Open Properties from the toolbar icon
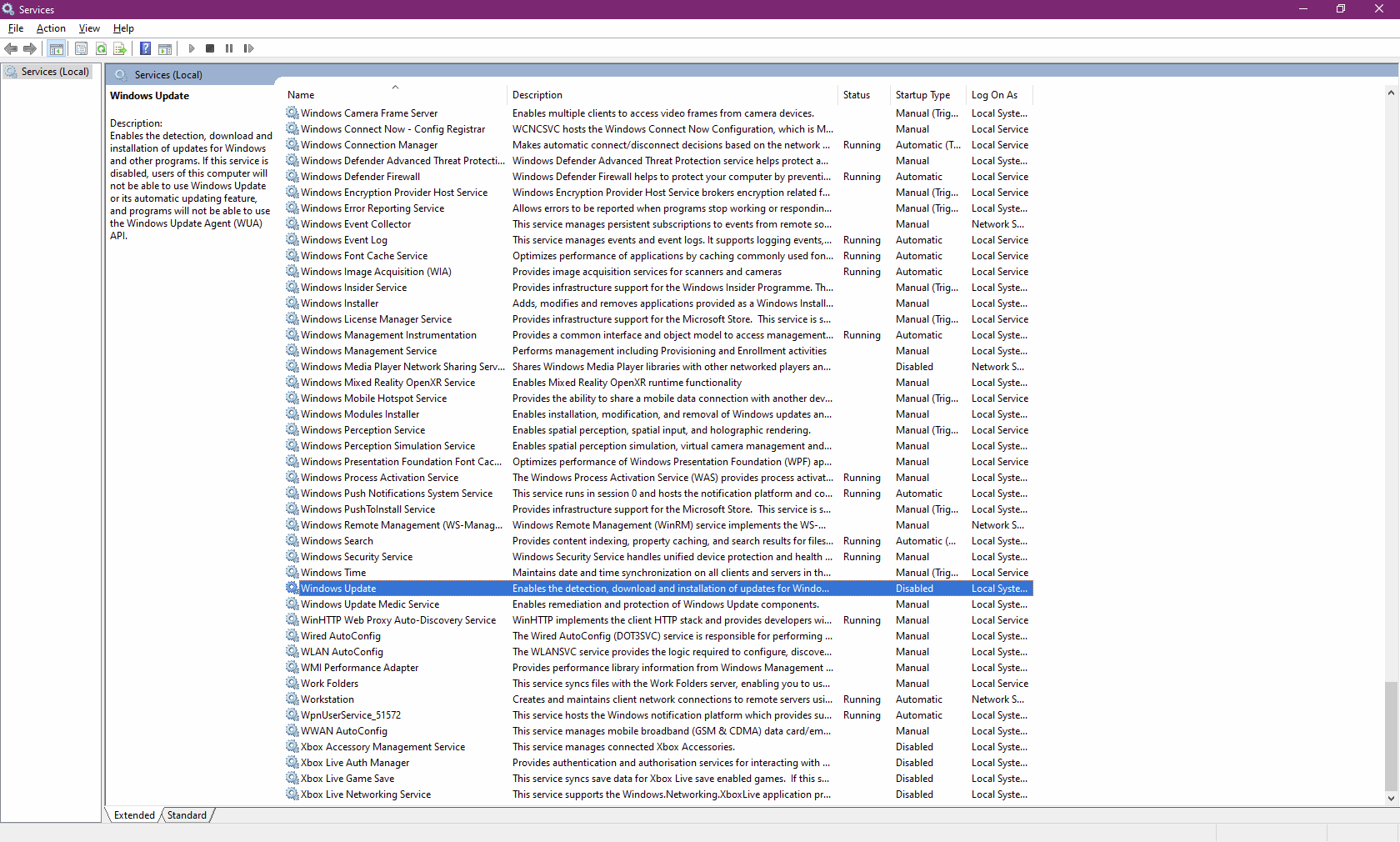 tap(81, 48)
